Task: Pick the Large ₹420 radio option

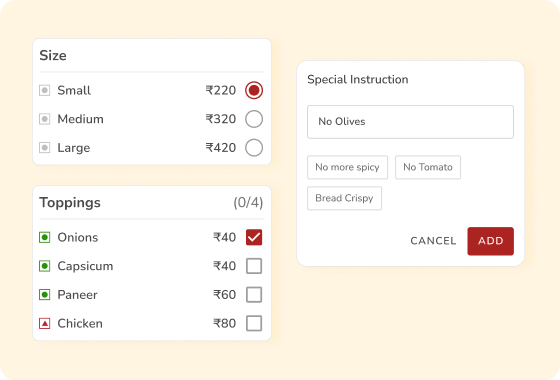Action: pyautogui.click(x=254, y=148)
